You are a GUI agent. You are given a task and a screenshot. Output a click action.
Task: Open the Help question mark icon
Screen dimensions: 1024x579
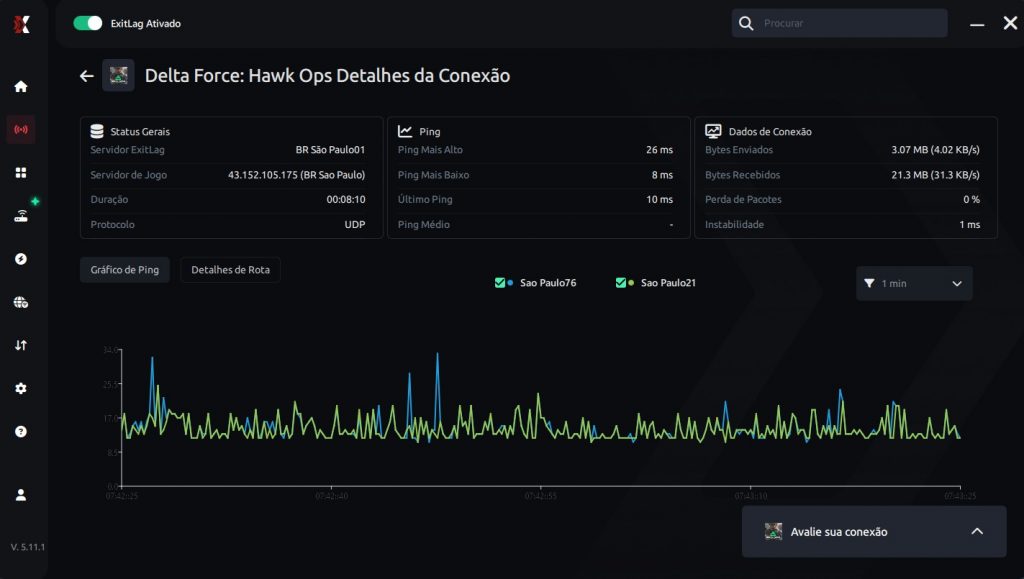pos(21,431)
